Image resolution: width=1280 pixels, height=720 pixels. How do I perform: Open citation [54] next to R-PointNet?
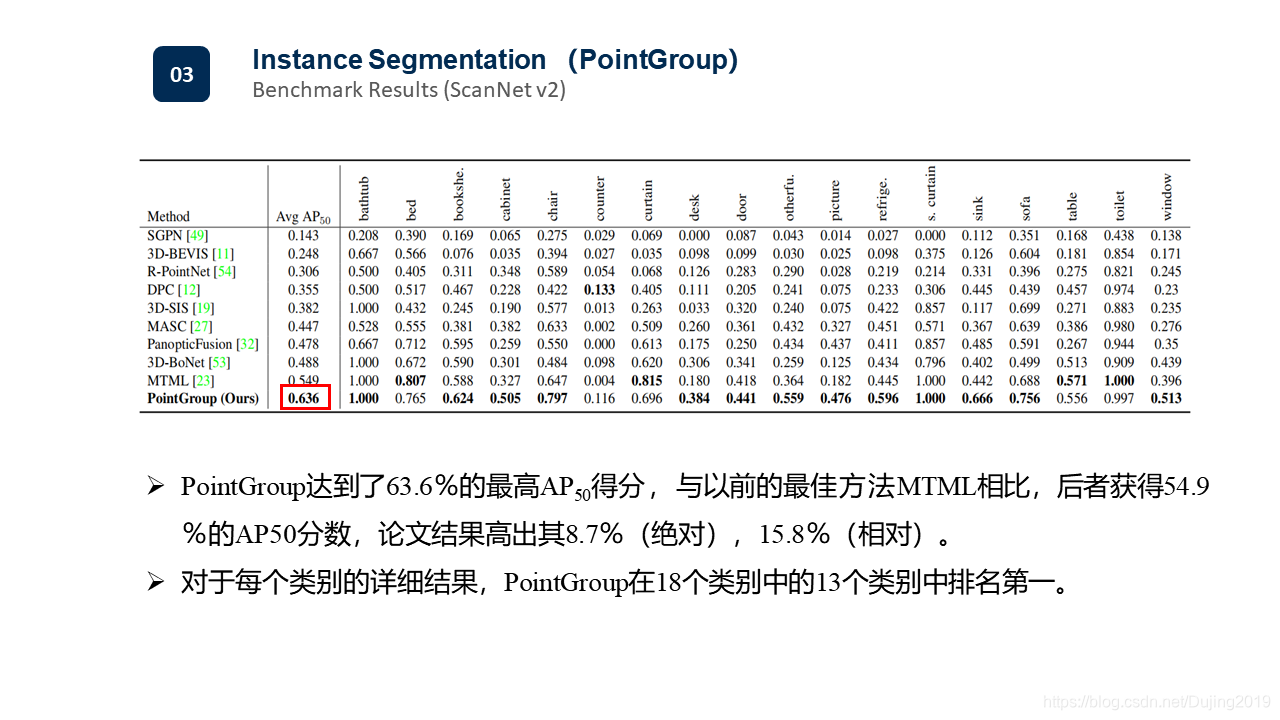(227, 272)
